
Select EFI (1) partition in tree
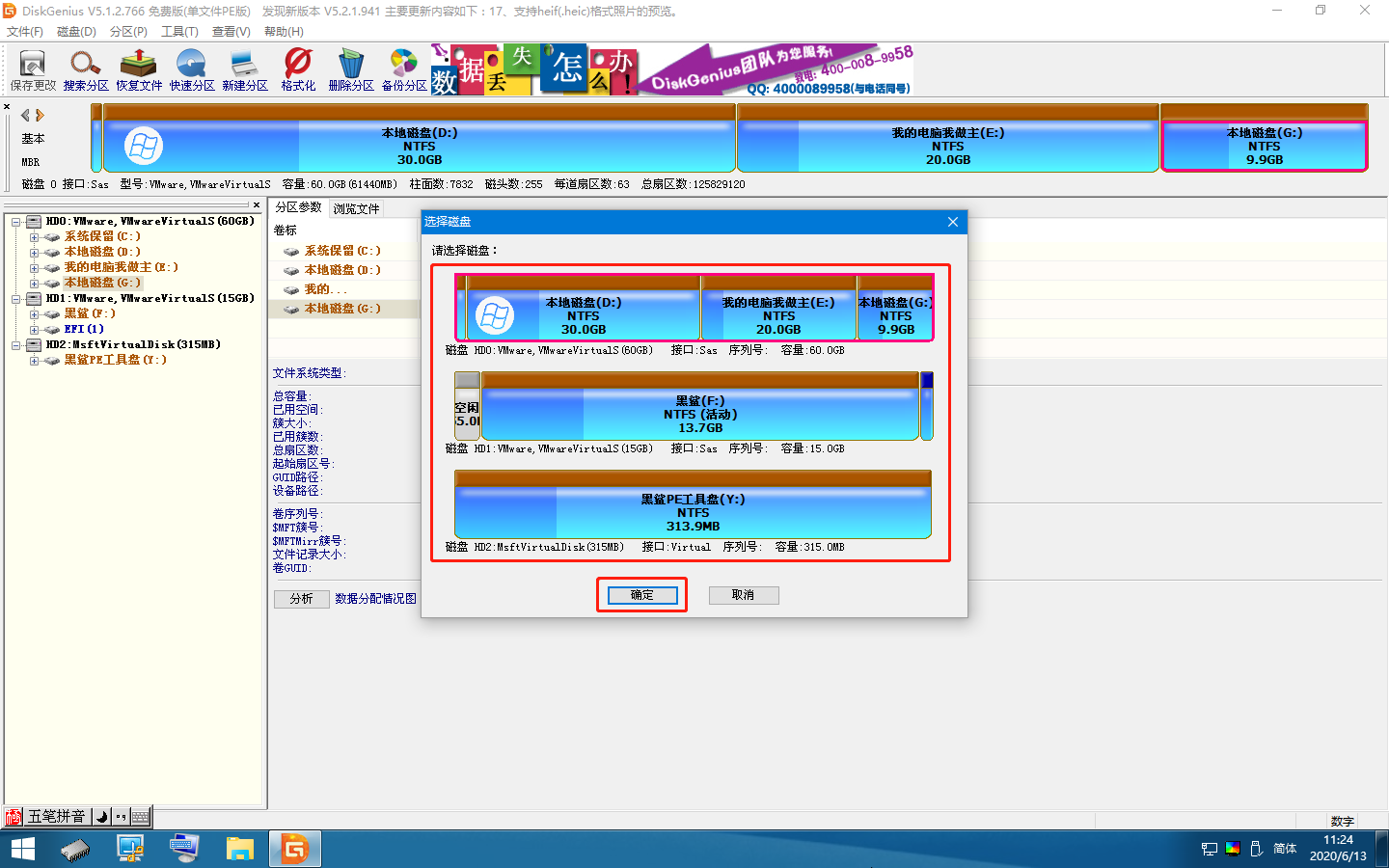tap(84, 329)
